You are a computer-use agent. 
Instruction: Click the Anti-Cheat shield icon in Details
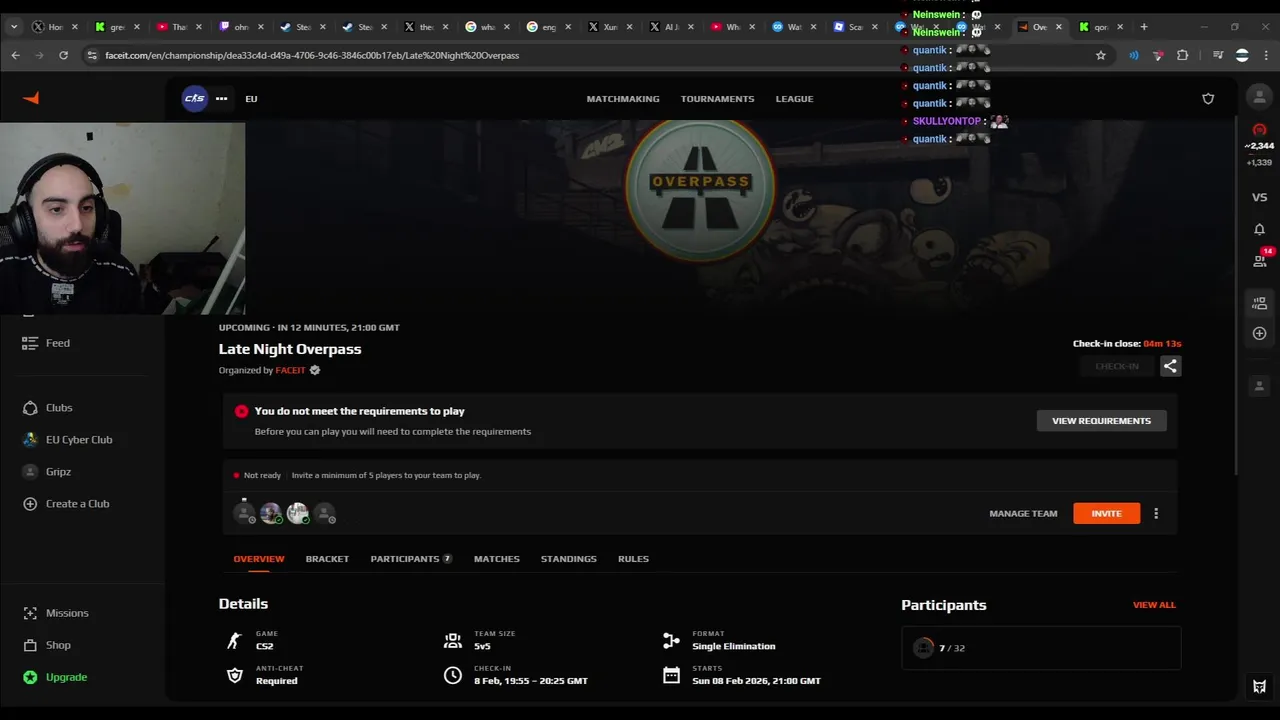(235, 676)
